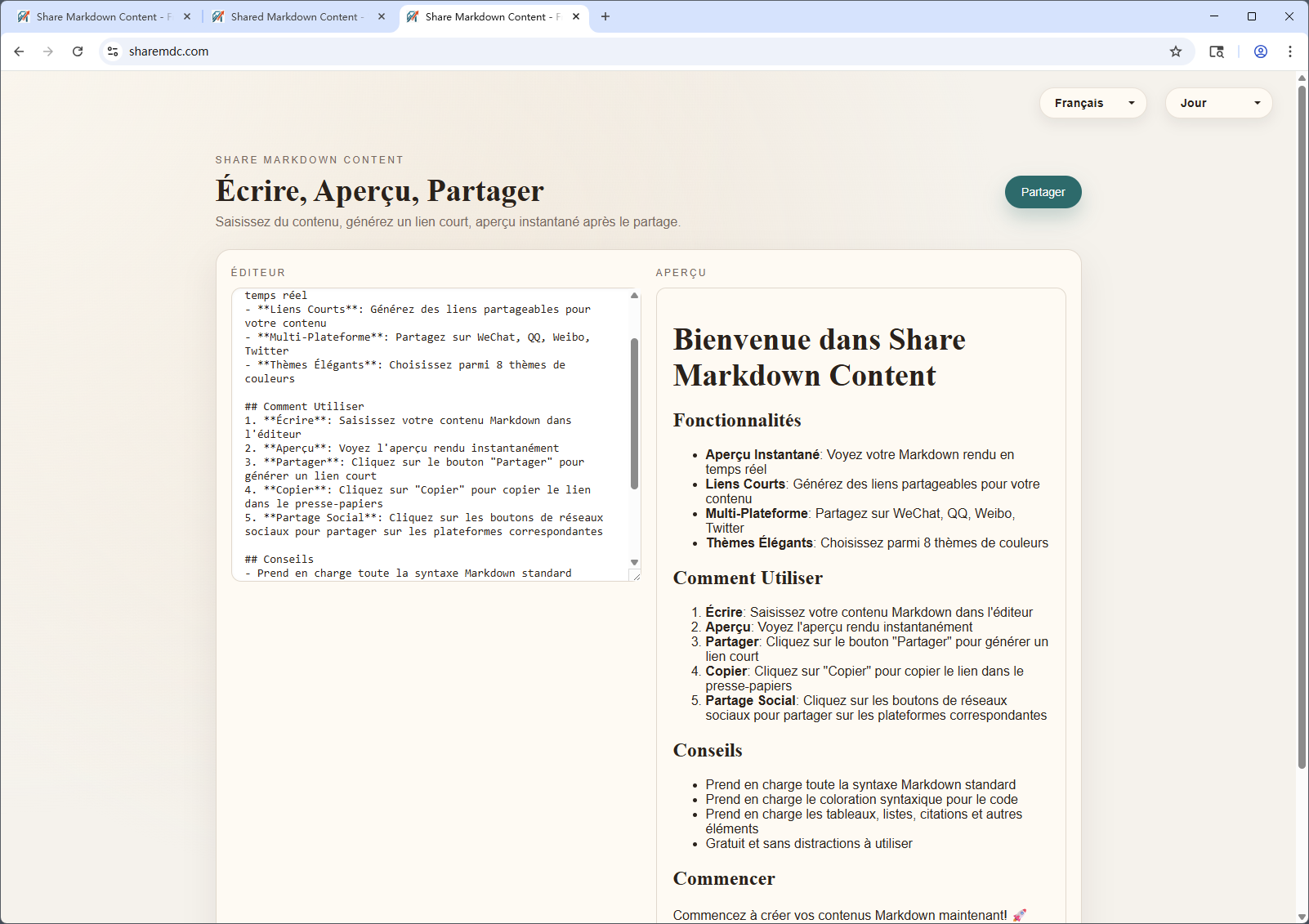Screen dimensions: 1309x924
Task: Open the Français language dropdown
Action: 1093,103
